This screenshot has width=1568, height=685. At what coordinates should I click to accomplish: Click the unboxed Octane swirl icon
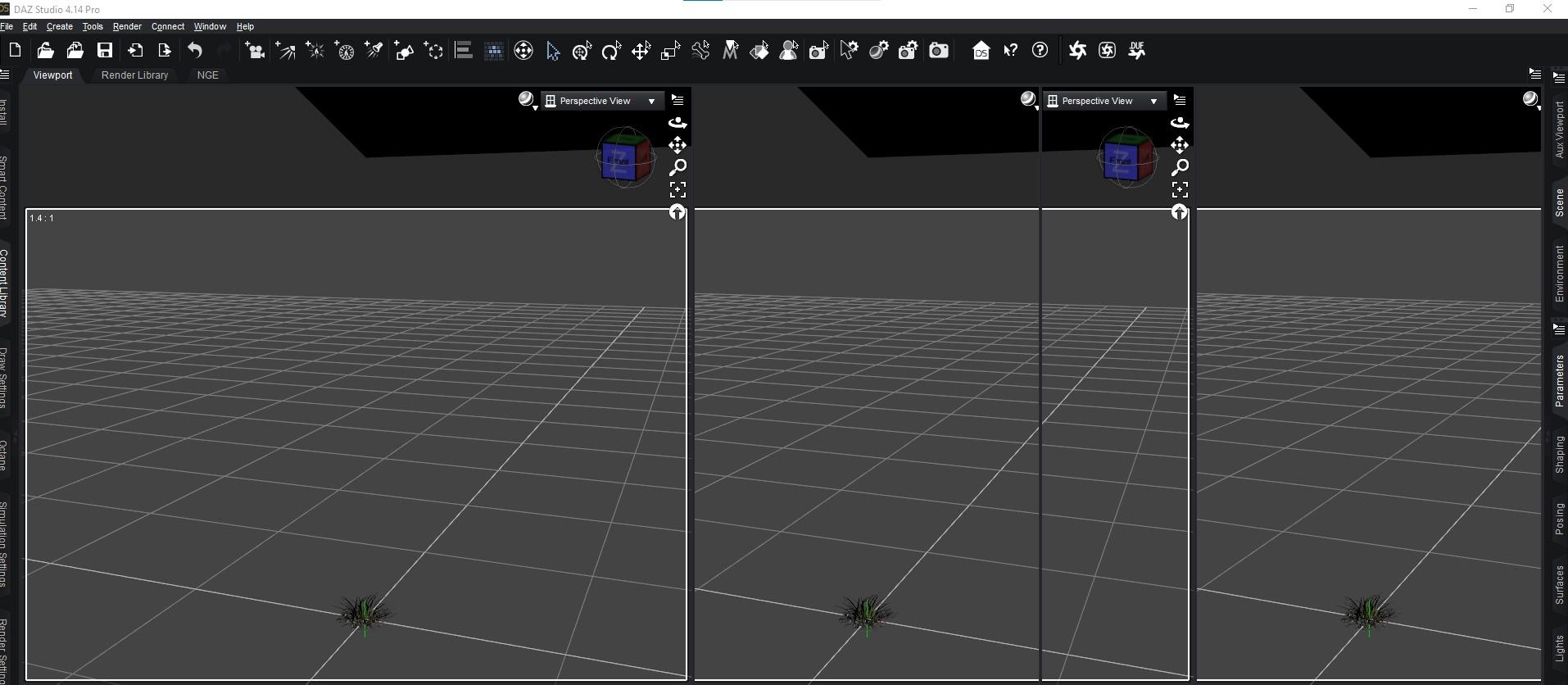1077,51
